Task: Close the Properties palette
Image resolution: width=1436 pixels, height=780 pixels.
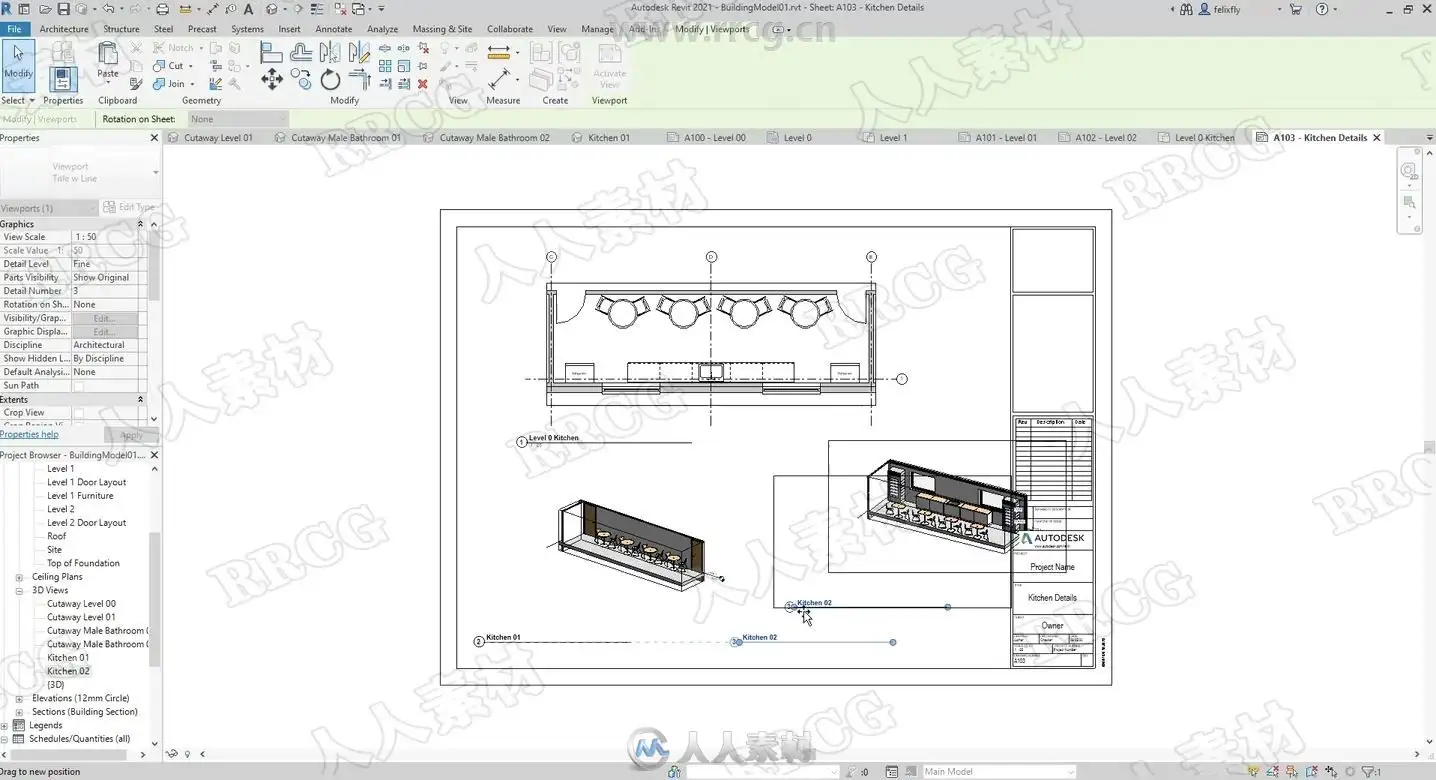Action: click(154, 138)
